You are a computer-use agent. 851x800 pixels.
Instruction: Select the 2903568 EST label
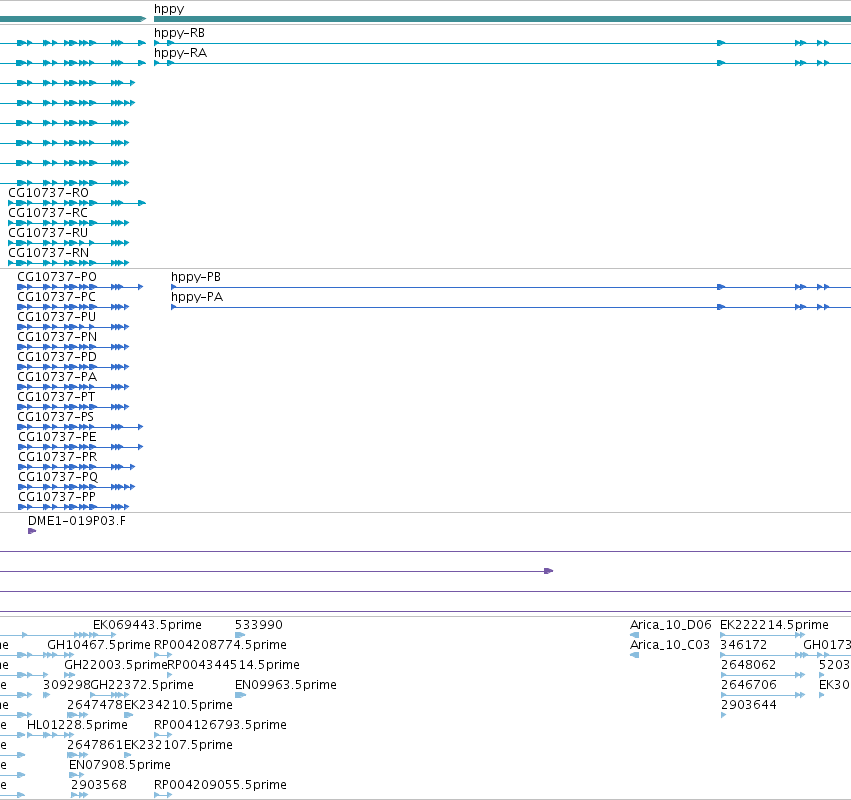[99, 786]
